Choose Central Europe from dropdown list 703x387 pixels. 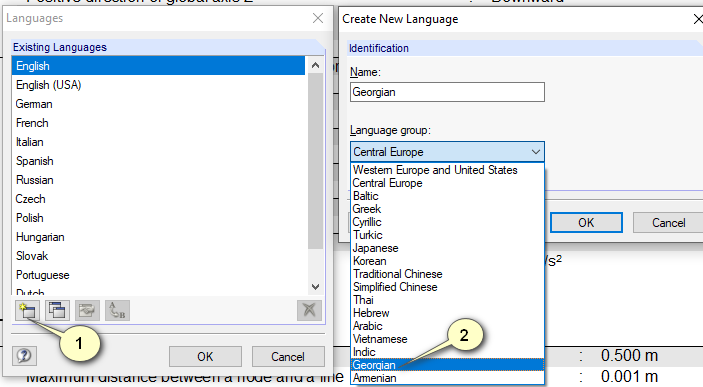point(447,183)
